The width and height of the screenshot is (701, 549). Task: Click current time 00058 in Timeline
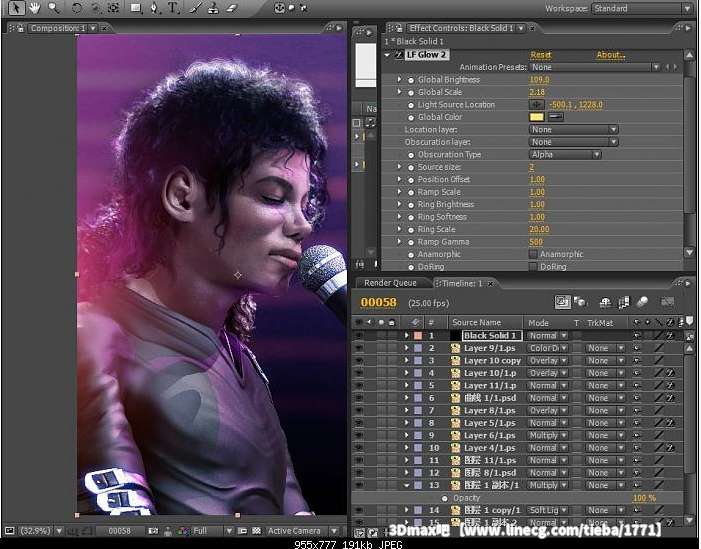click(378, 303)
